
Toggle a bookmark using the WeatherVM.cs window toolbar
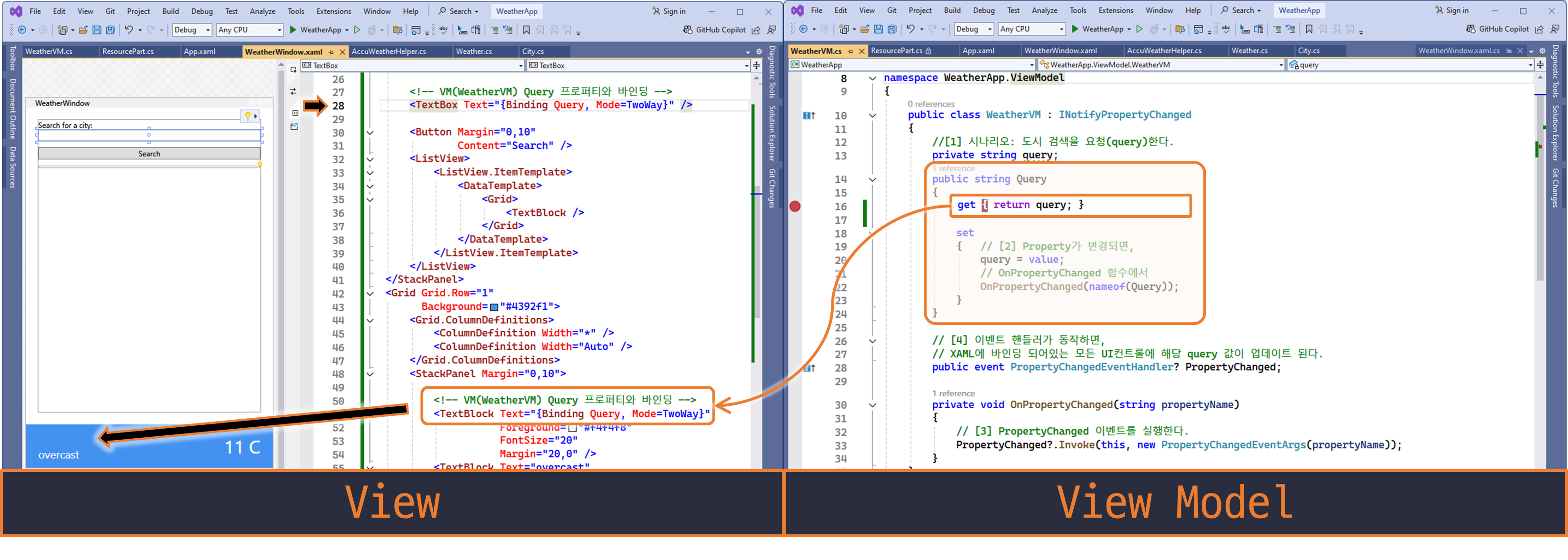click(1308, 29)
